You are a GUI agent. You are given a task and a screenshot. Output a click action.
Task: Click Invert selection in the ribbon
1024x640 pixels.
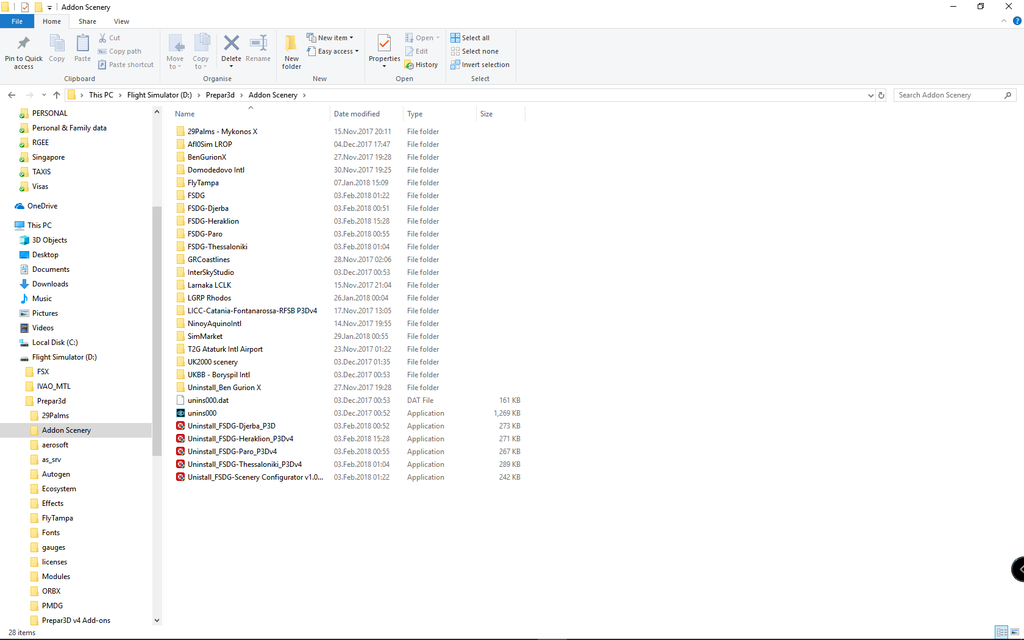click(x=480, y=65)
